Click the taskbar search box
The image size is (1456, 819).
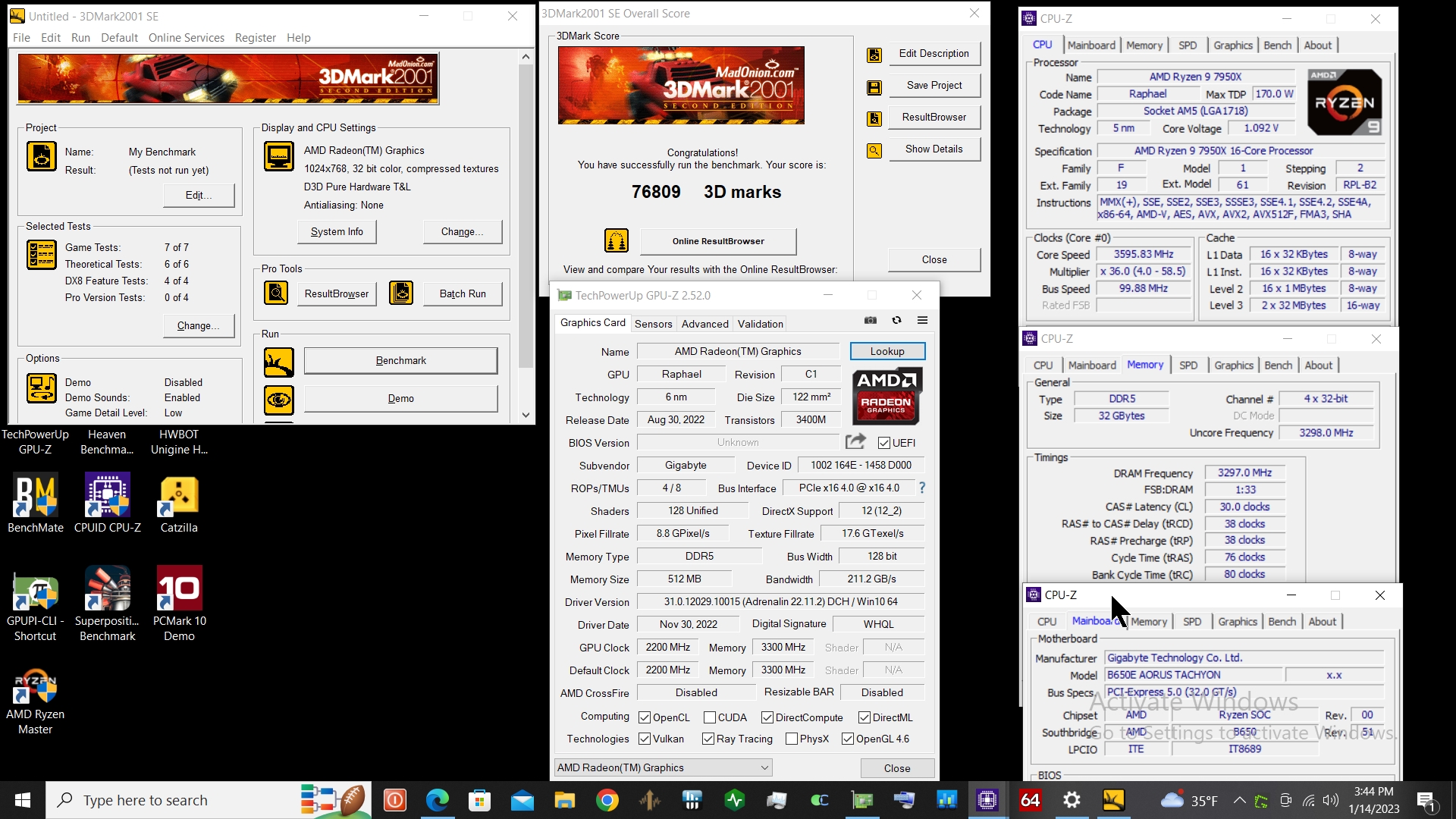tap(209, 800)
